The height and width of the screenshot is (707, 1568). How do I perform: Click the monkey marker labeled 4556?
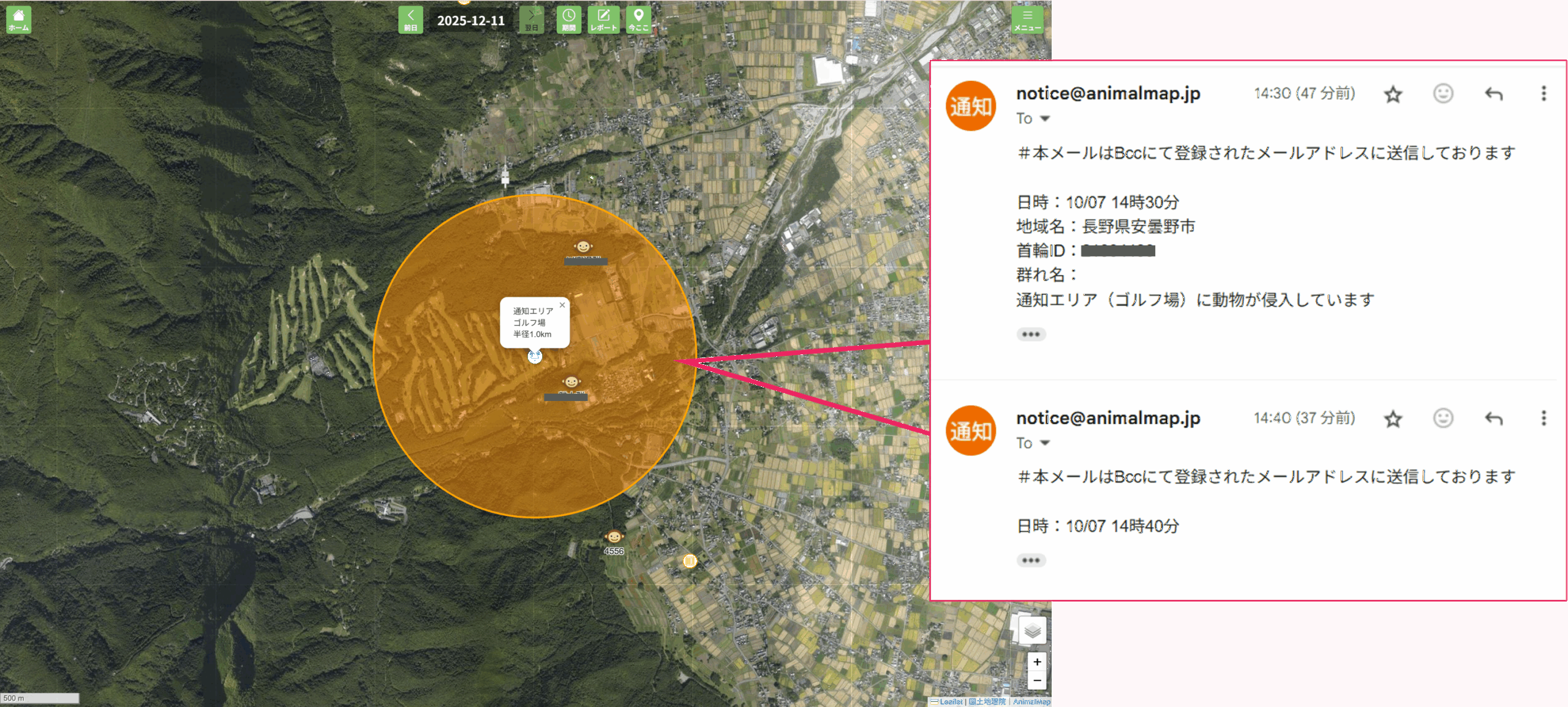coord(614,537)
